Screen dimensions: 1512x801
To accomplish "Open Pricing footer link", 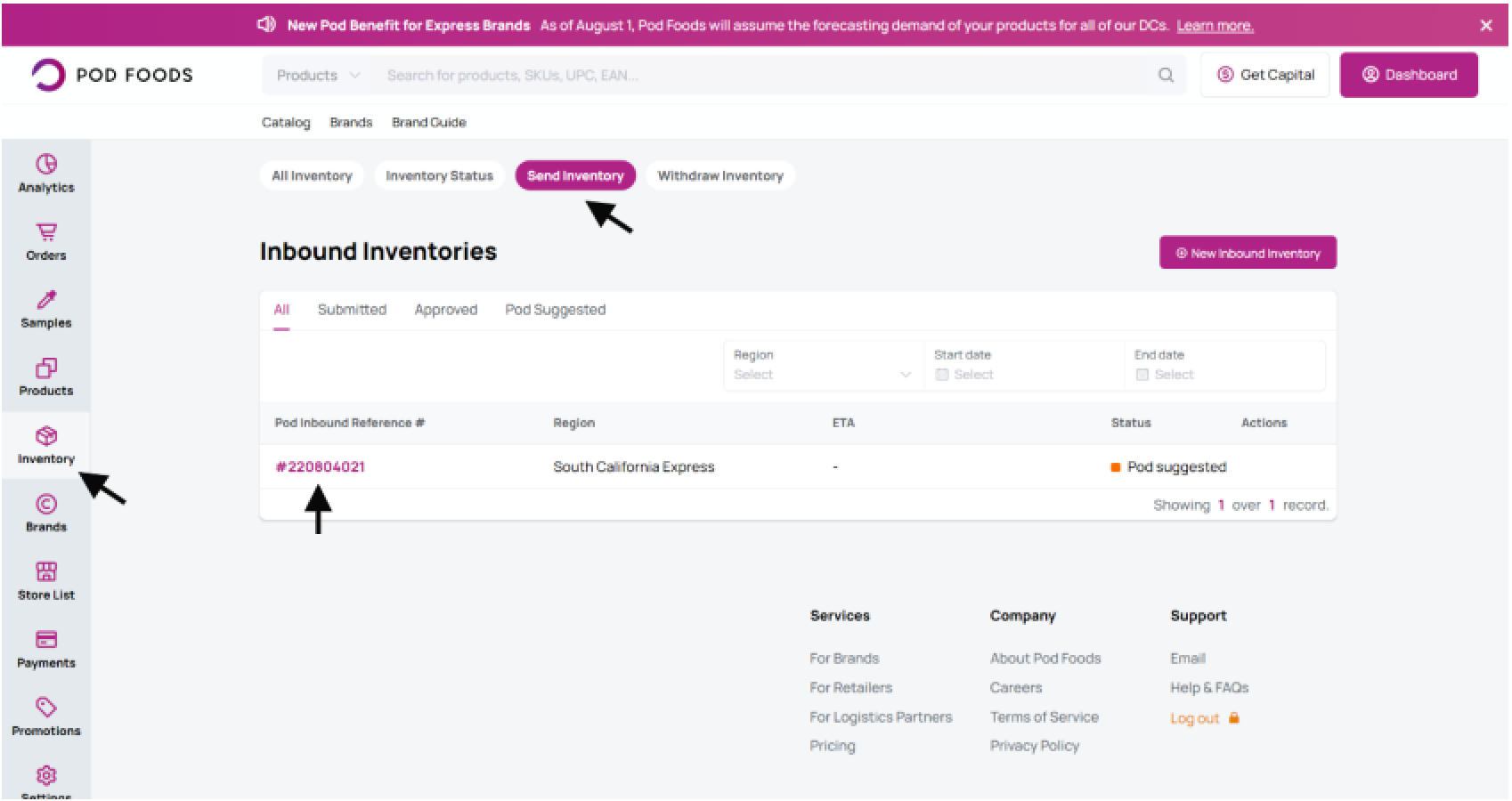I will point(832,746).
